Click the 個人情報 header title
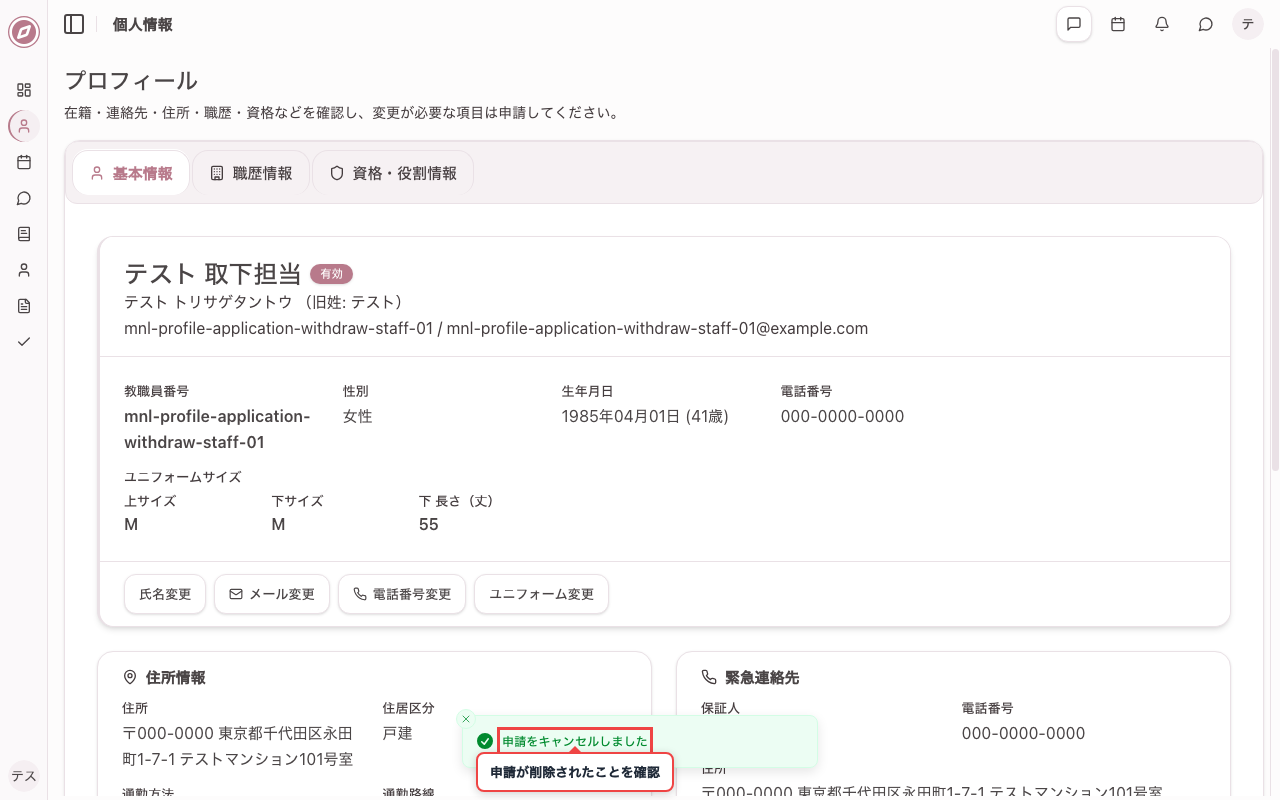The image size is (1280, 800). pyautogui.click(x=143, y=24)
